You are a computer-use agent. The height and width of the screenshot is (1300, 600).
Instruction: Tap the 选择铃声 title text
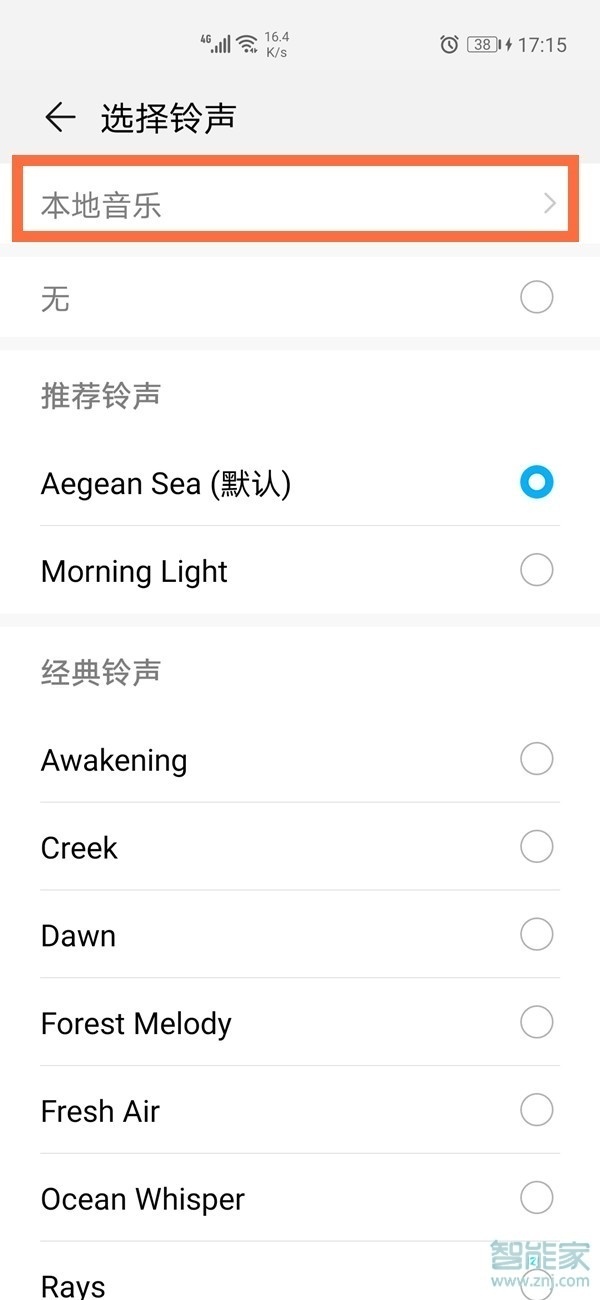pyautogui.click(x=167, y=116)
